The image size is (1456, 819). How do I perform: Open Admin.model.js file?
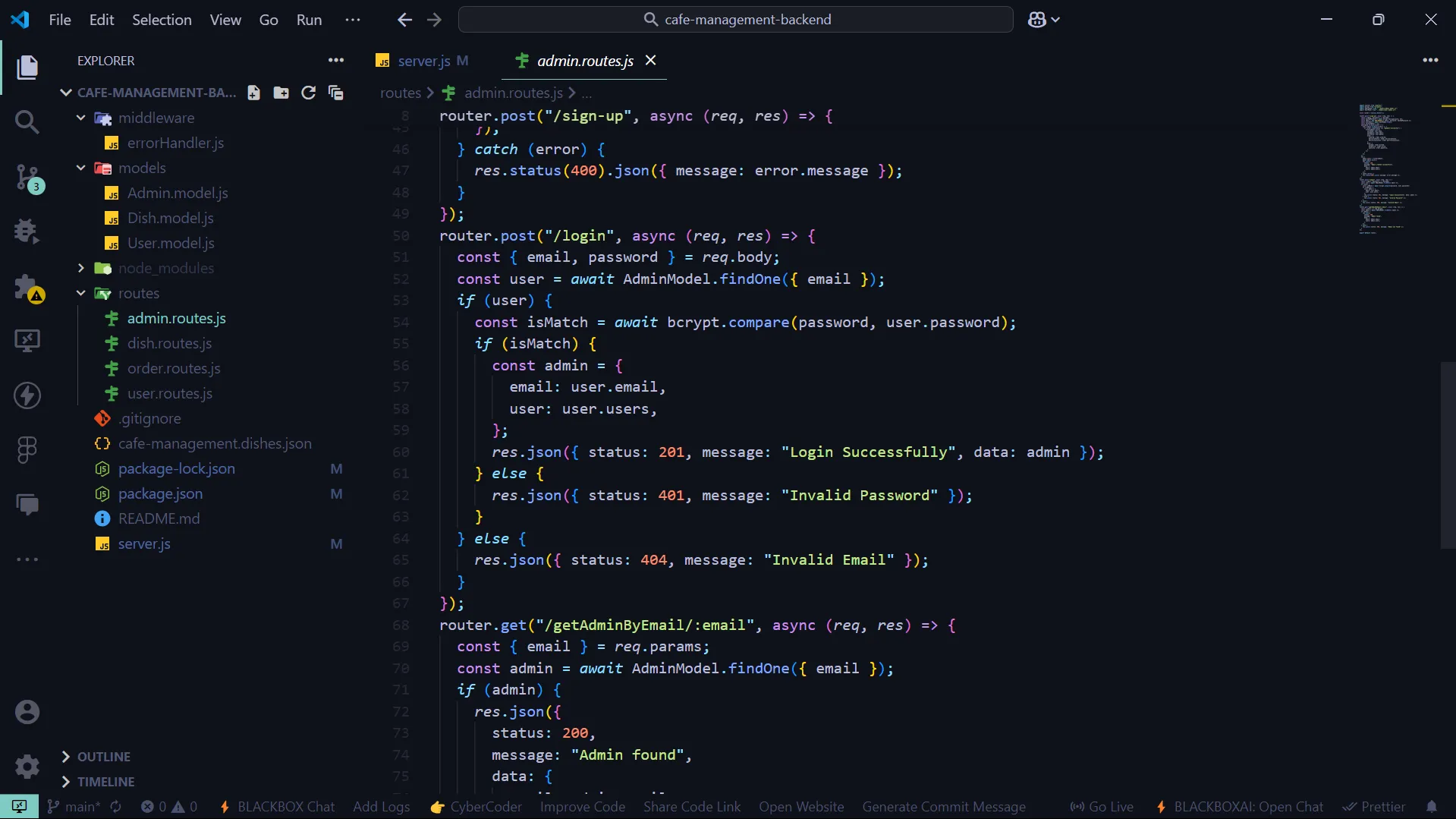pyautogui.click(x=178, y=193)
